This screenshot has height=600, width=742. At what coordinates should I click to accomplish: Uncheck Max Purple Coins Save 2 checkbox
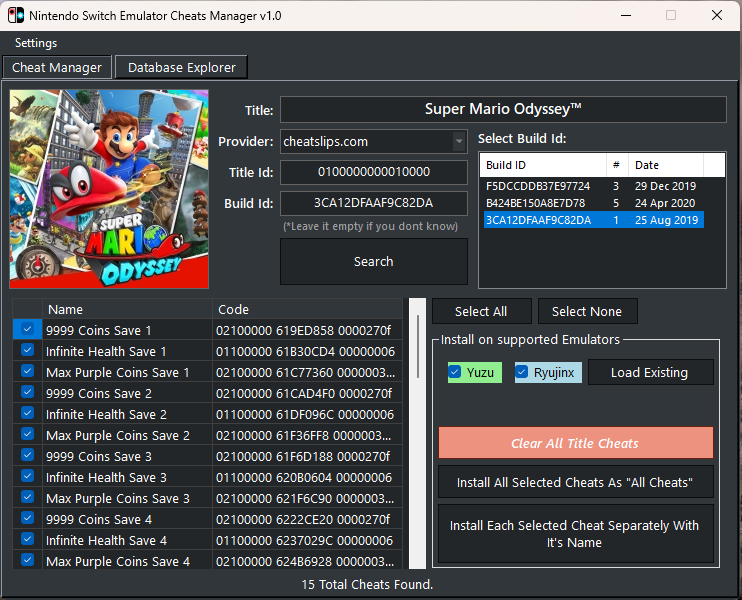point(27,434)
